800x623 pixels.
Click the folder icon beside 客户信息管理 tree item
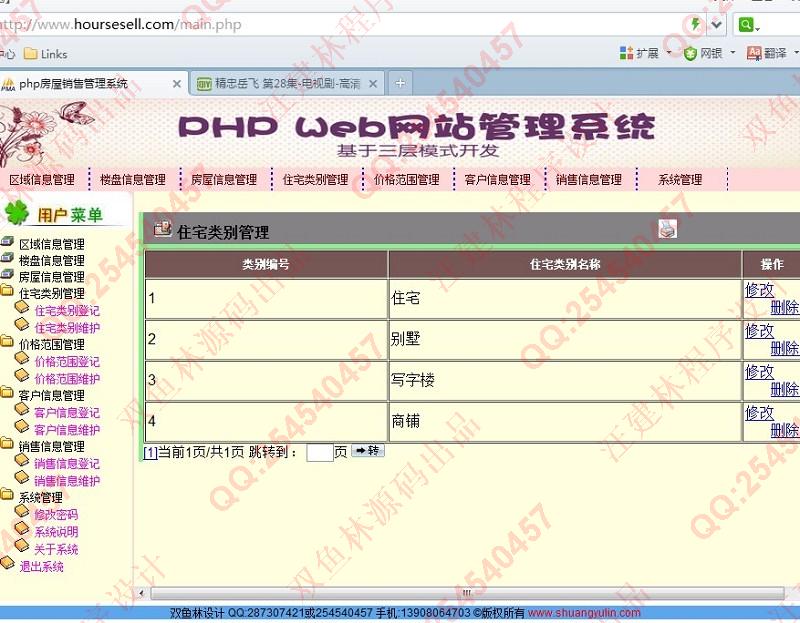[7, 392]
